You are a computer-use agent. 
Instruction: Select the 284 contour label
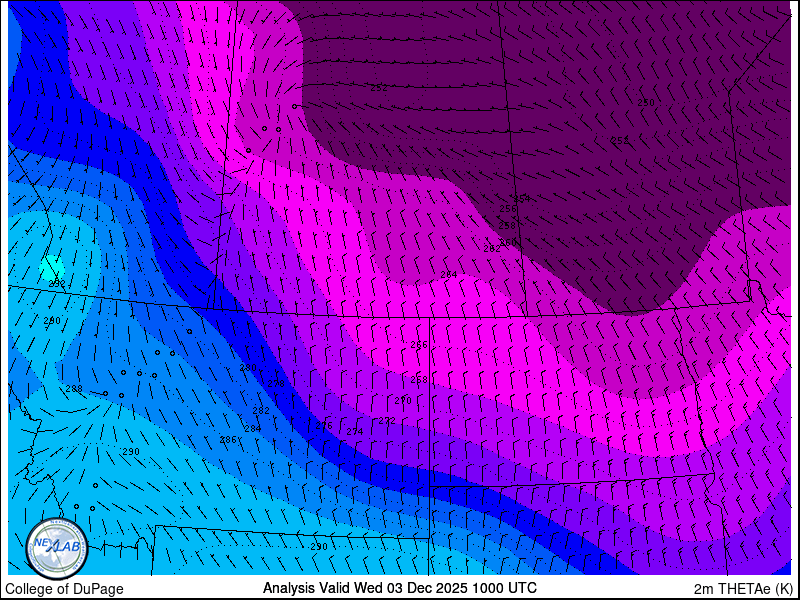pyautogui.click(x=253, y=429)
